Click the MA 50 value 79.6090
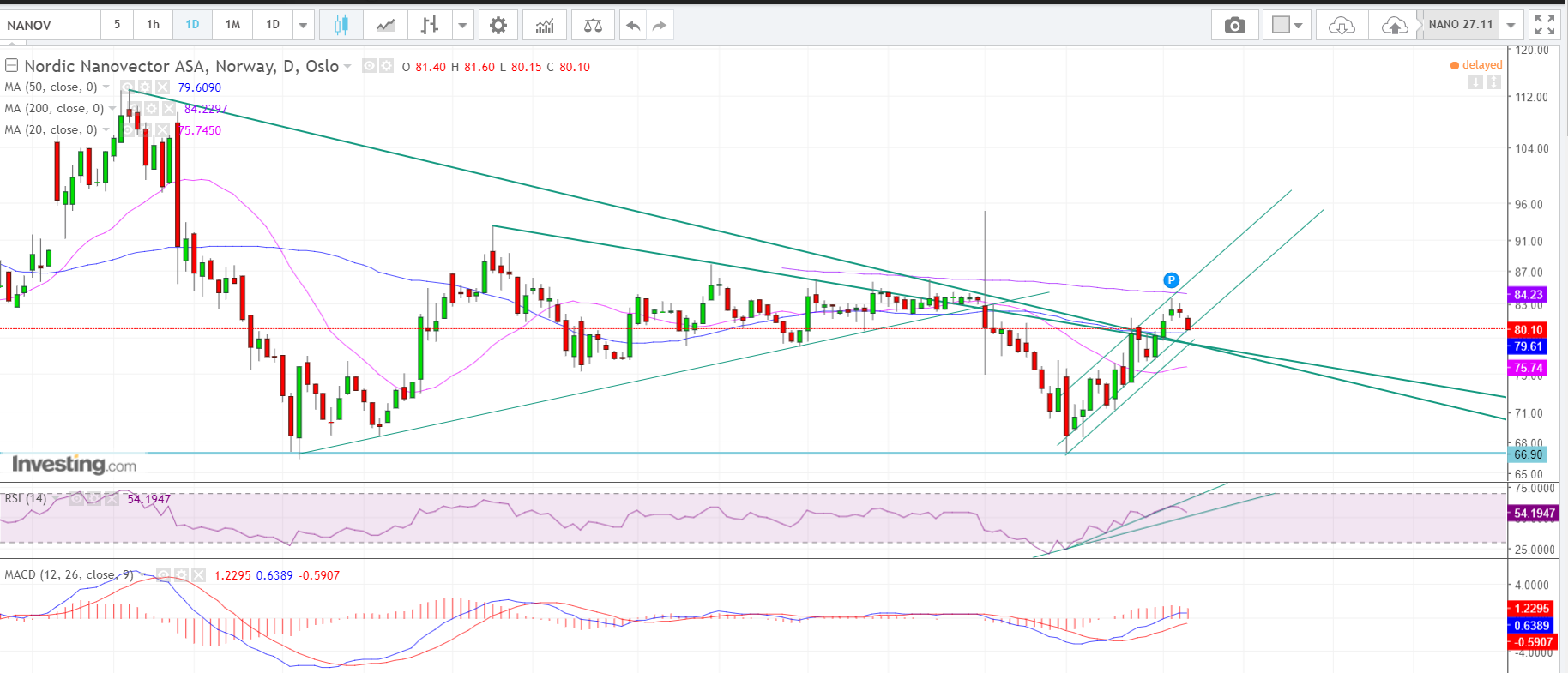Image resolution: width=1568 pixels, height=673 pixels. tap(199, 87)
